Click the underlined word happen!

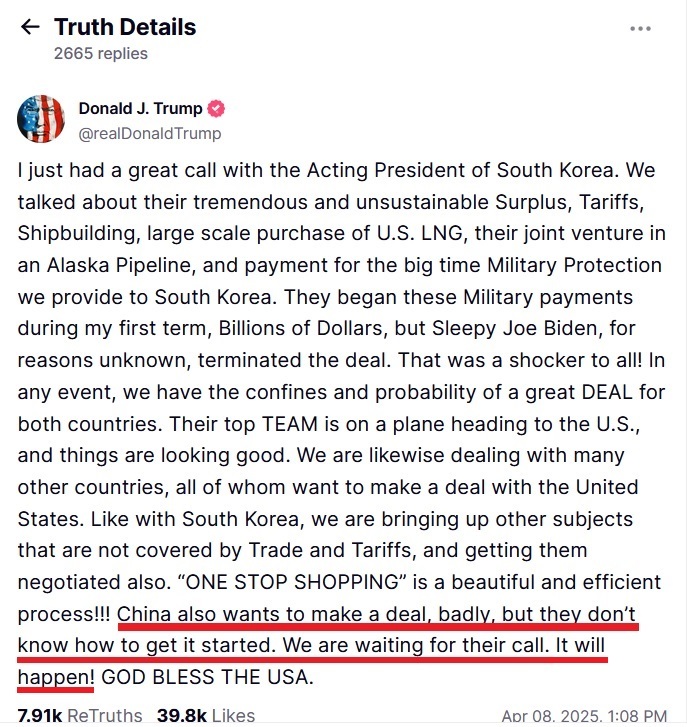tap(56, 677)
